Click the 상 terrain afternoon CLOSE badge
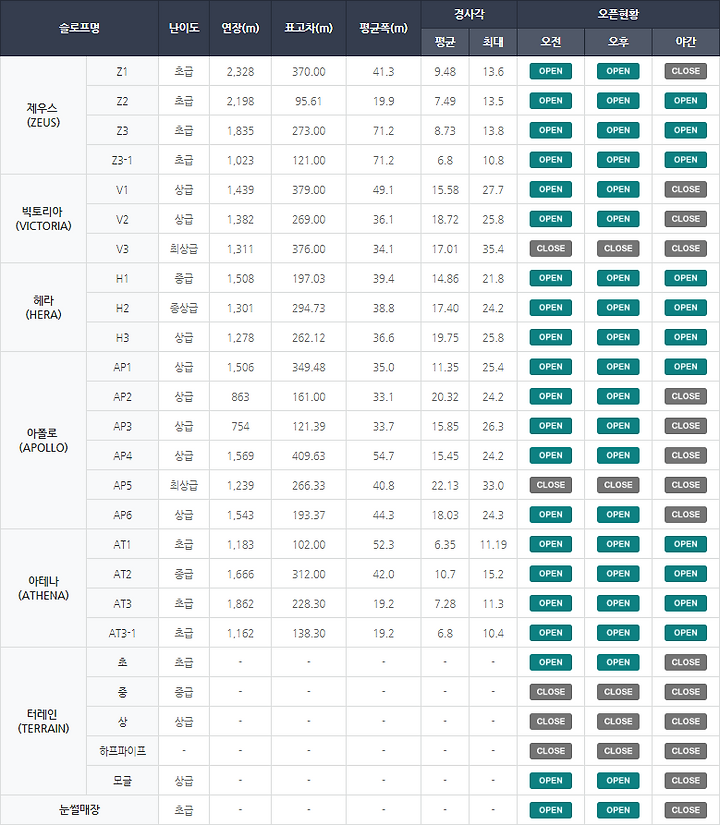This screenshot has height=825, width=720. [618, 721]
